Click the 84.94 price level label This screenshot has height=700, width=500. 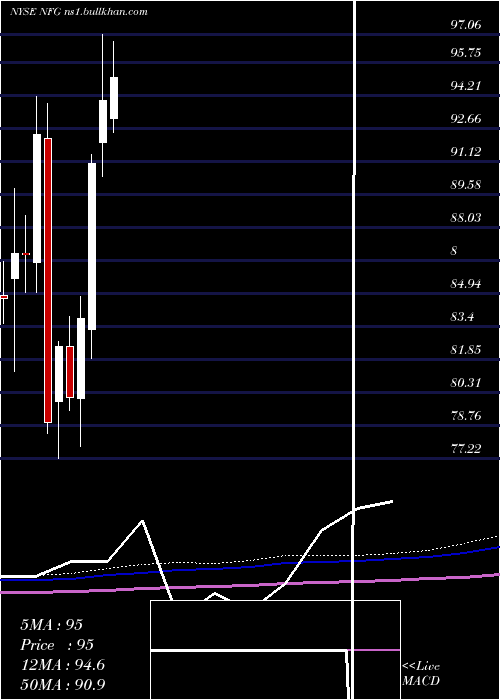(466, 284)
